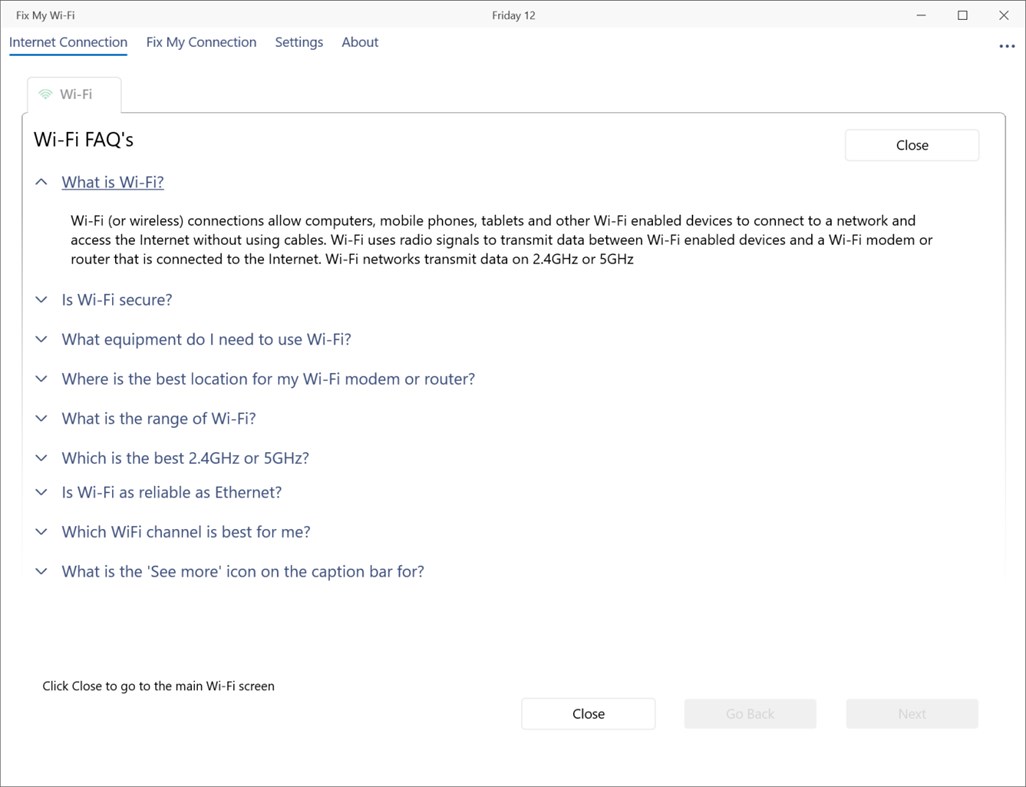Click 'Which WiFi channel is best for me?' text
Image resolution: width=1026 pixels, height=787 pixels.
tap(186, 532)
